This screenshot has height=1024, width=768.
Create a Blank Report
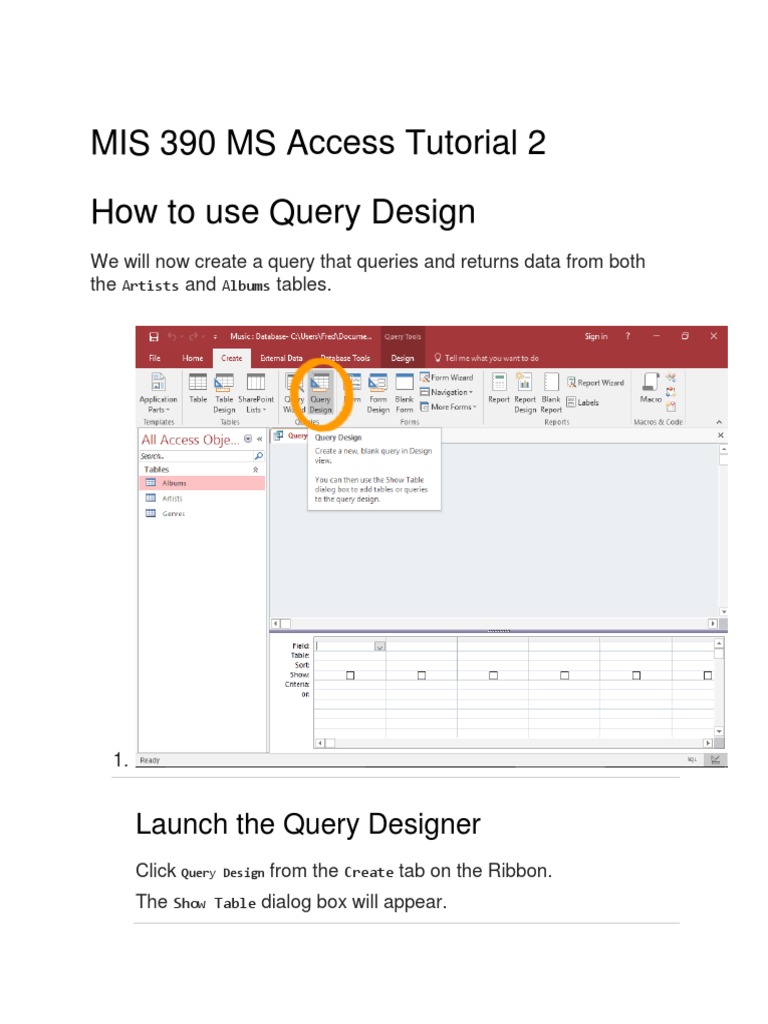click(x=551, y=392)
